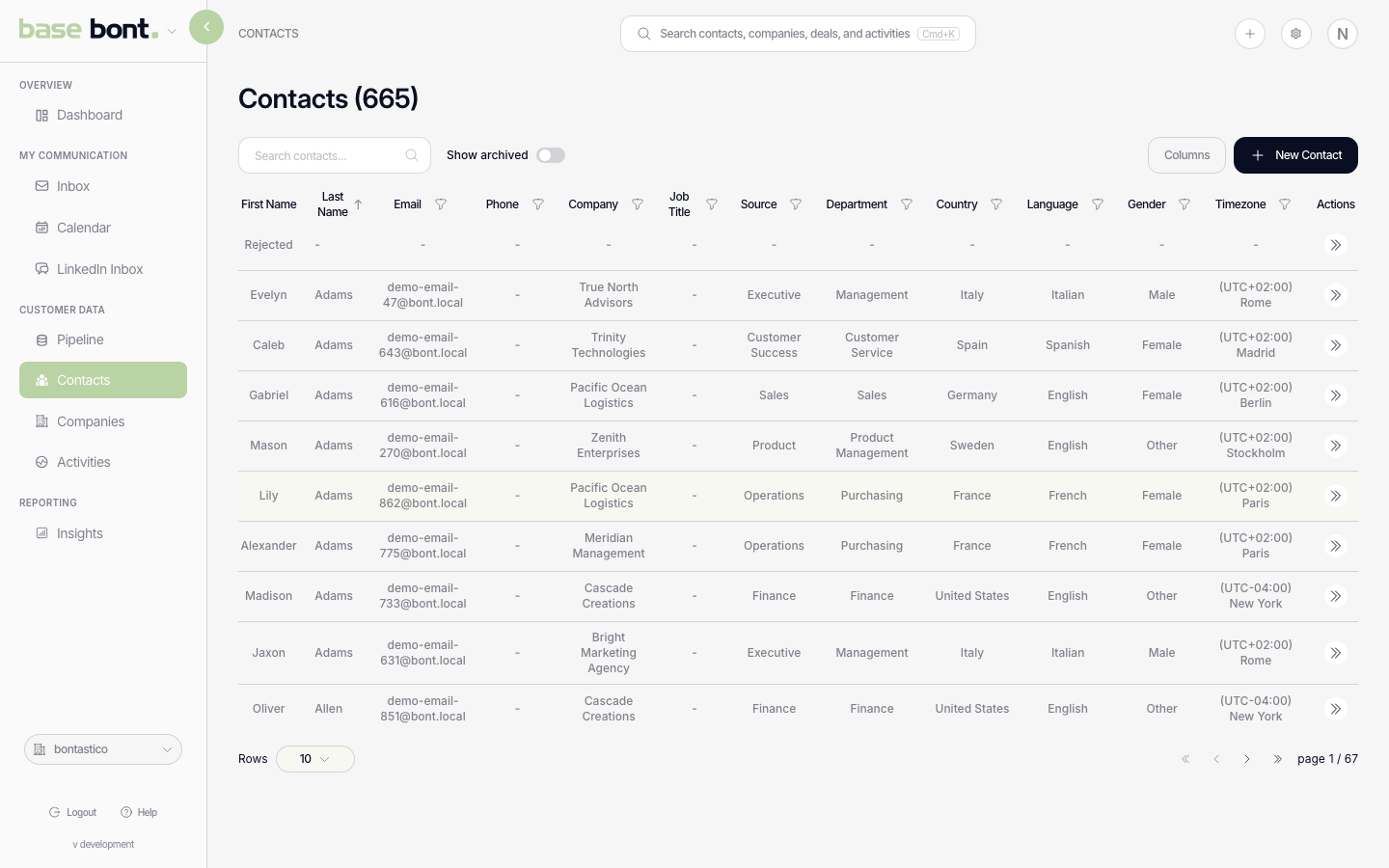Open Pipeline in the sidebar

[x=103, y=339]
